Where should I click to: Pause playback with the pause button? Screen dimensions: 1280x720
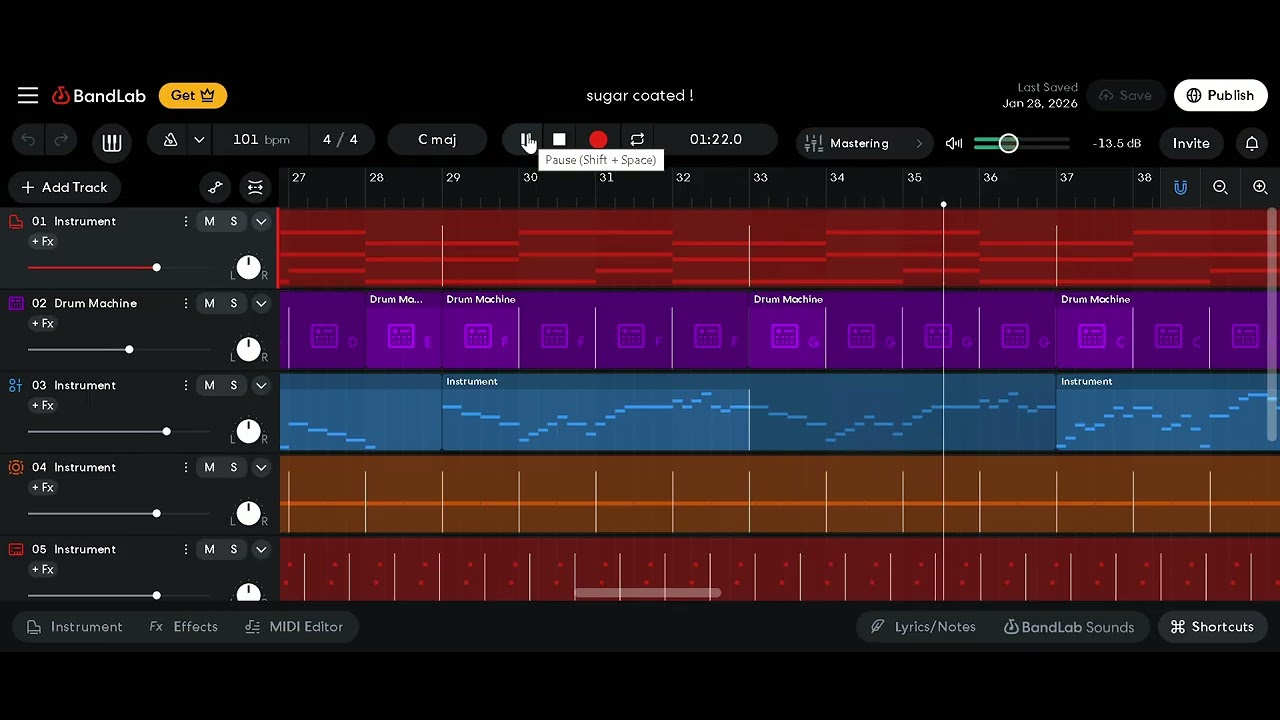click(x=526, y=140)
